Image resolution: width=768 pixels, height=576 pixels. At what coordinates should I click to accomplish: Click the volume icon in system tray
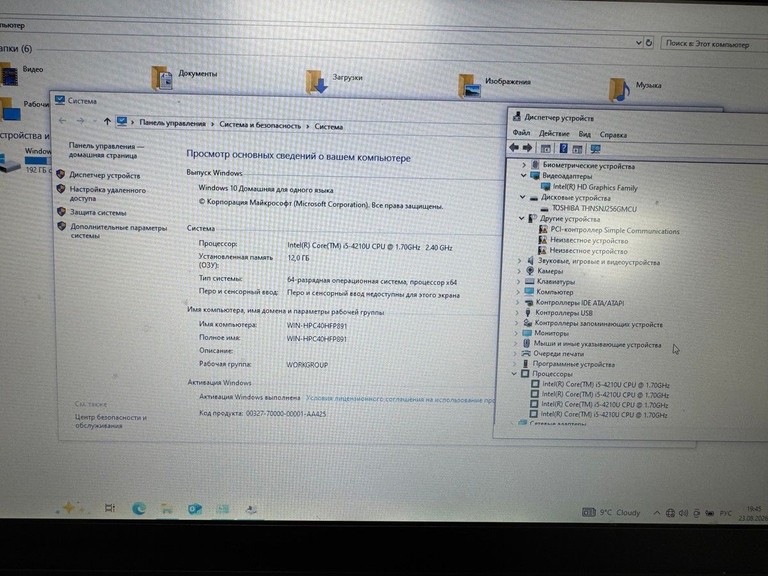tap(683, 513)
